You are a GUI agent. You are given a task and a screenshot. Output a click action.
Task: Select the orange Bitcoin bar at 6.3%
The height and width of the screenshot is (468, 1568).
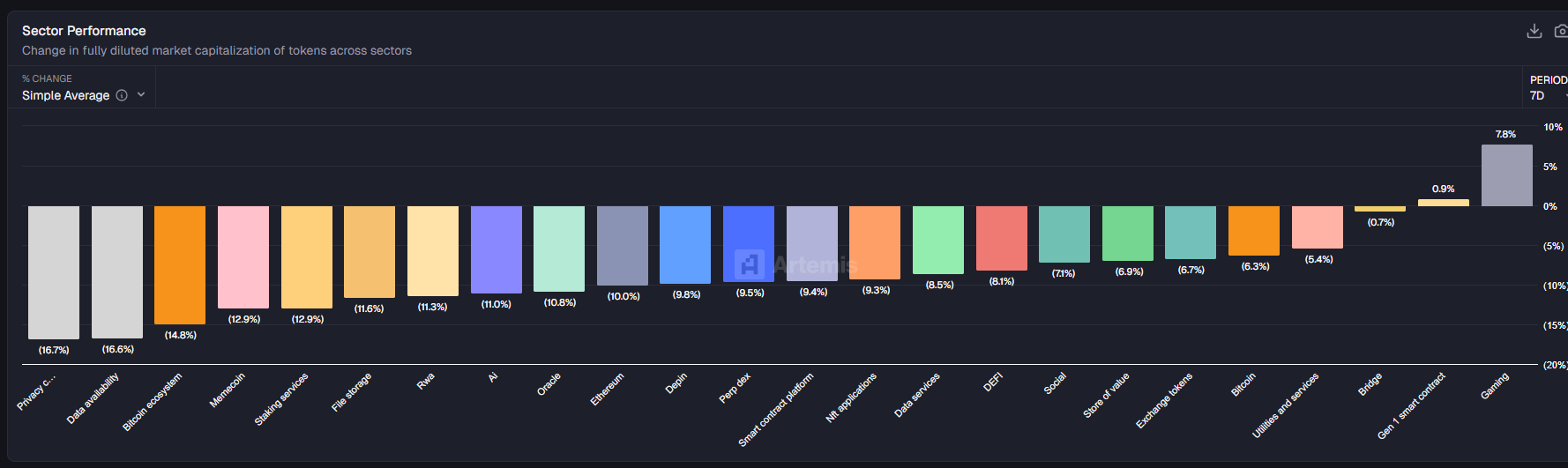(x=1253, y=231)
